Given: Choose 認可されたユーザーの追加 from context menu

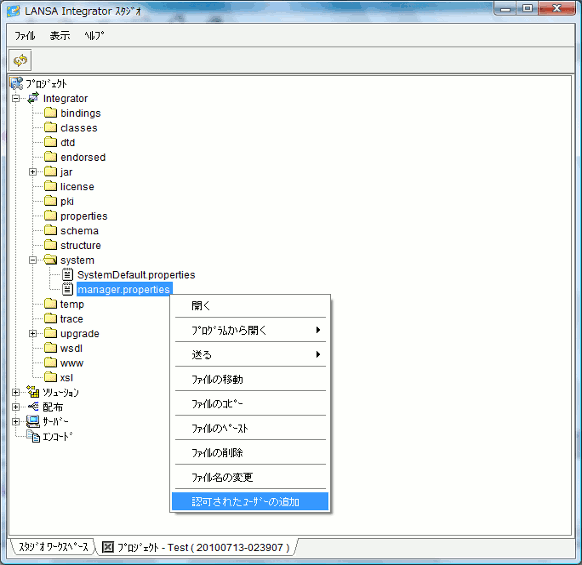Looking at the screenshot, I should click(250, 502).
